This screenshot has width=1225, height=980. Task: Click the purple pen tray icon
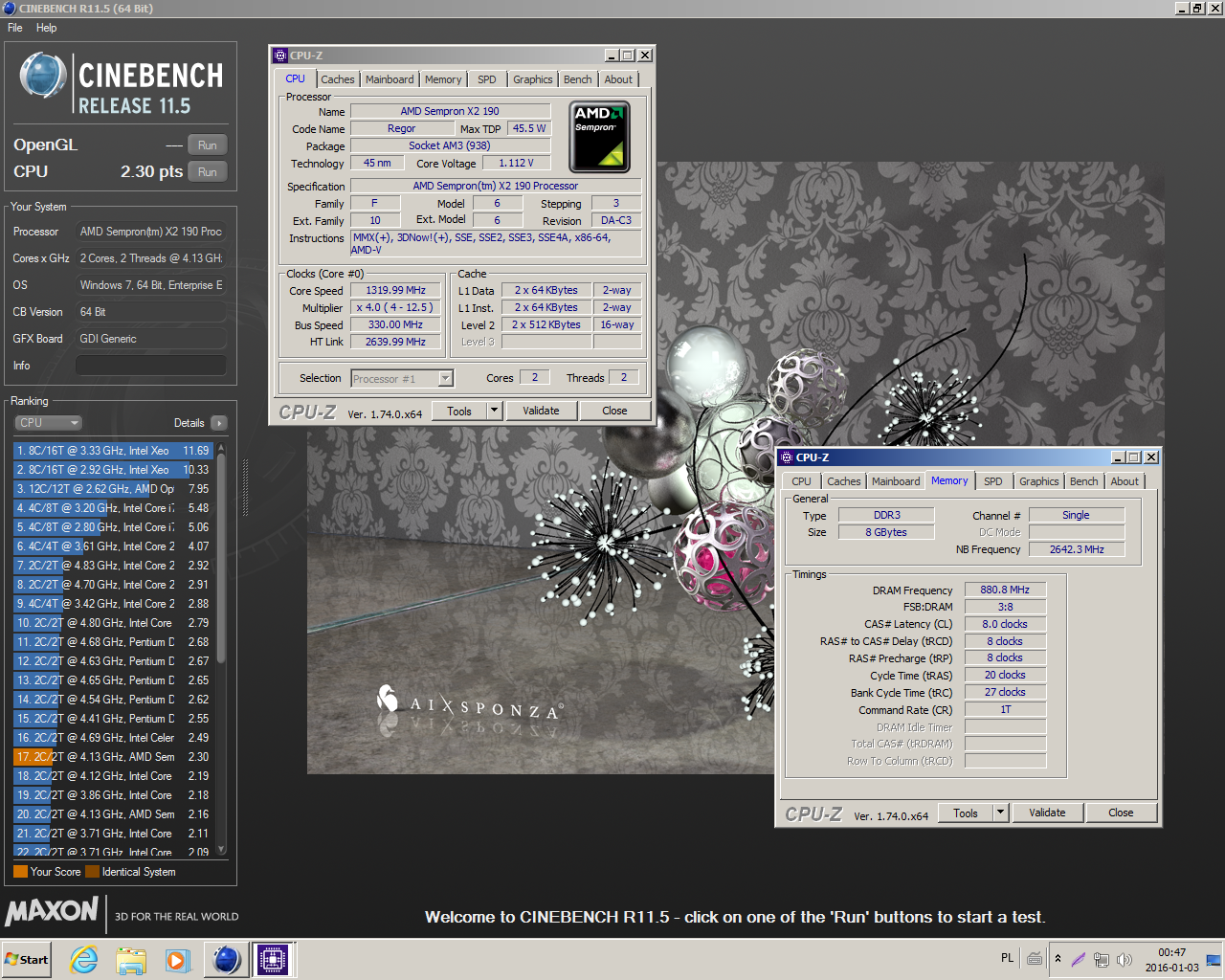[x=1079, y=959]
